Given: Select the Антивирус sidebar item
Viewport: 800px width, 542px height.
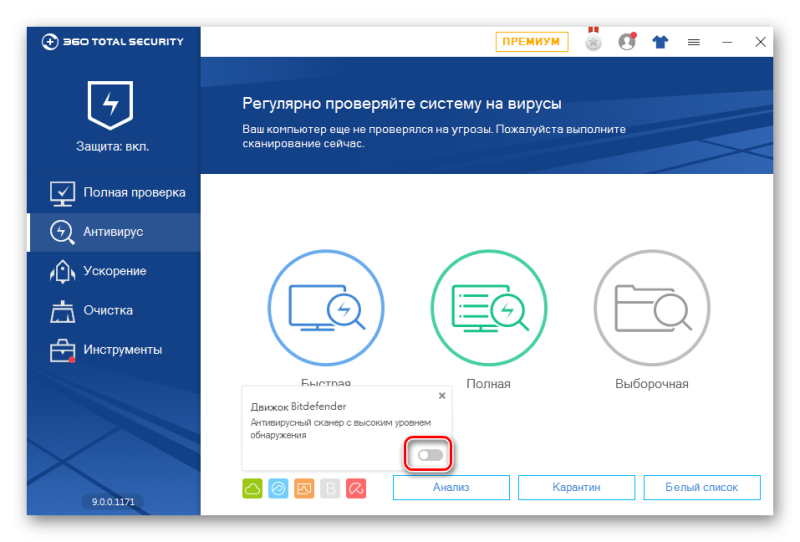Looking at the screenshot, I should coord(114,232).
